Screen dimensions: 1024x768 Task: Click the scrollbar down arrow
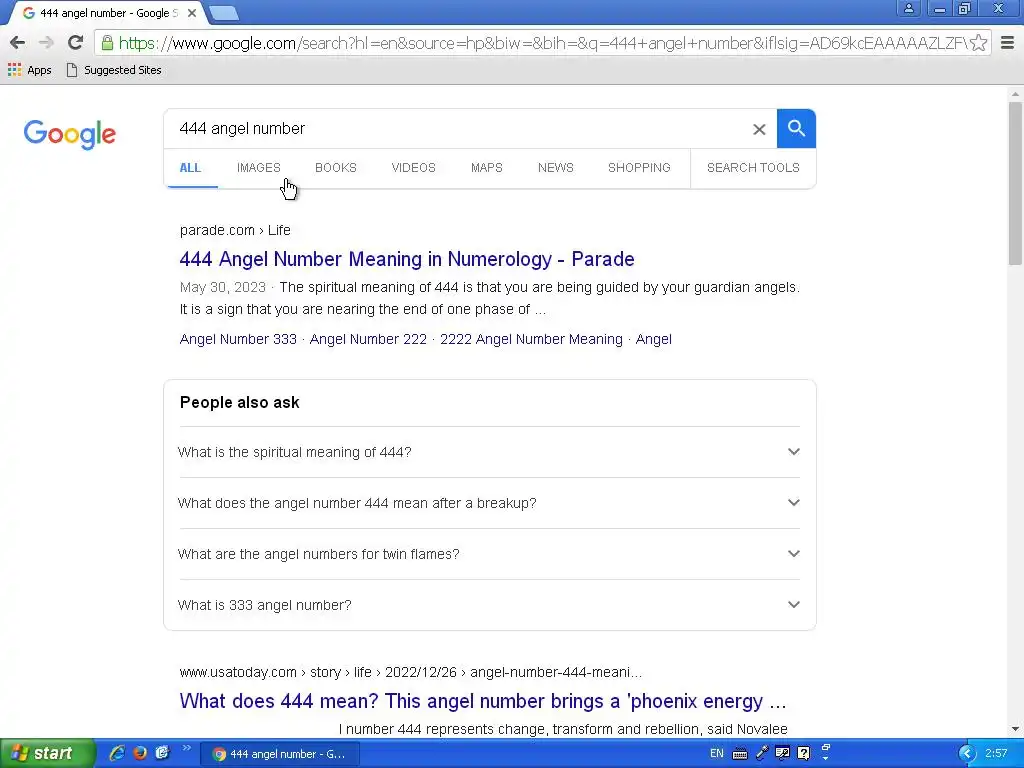click(1015, 729)
